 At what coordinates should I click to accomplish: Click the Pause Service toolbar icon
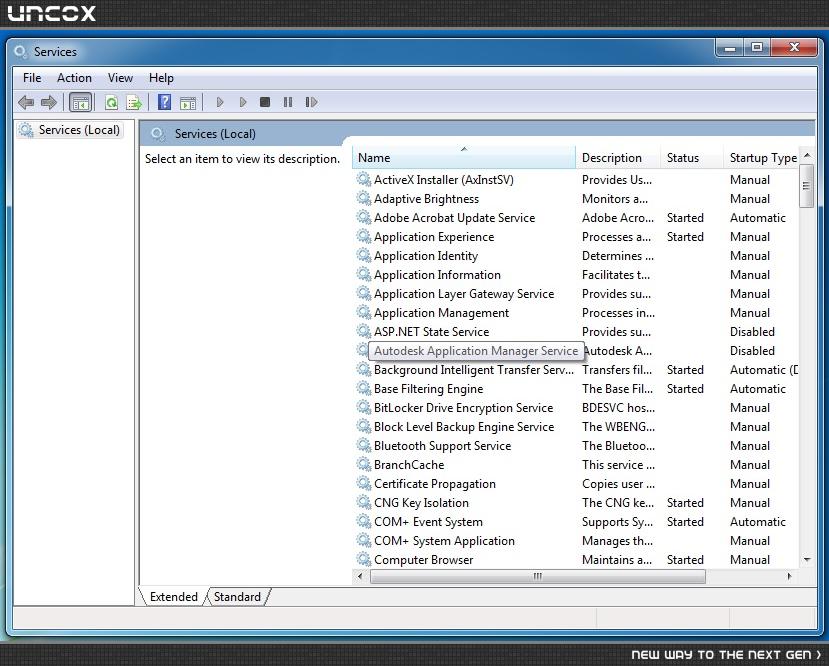pos(288,102)
